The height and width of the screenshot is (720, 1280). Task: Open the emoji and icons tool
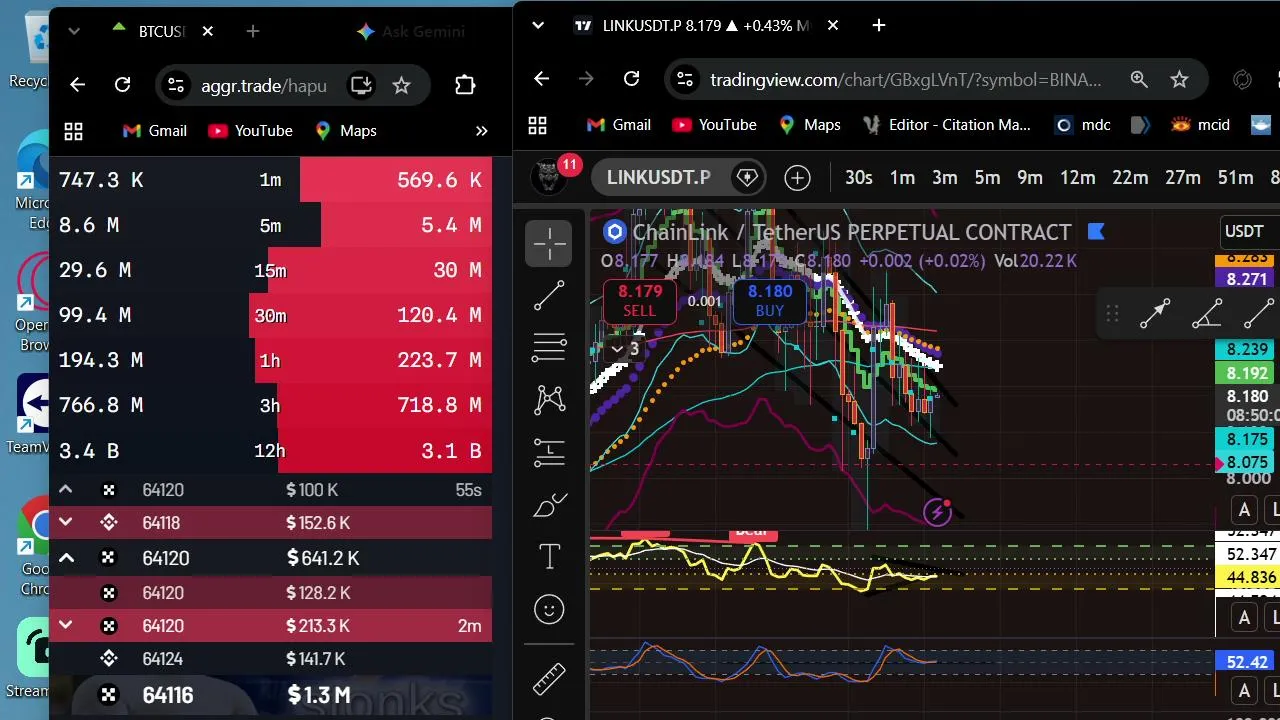tap(549, 609)
